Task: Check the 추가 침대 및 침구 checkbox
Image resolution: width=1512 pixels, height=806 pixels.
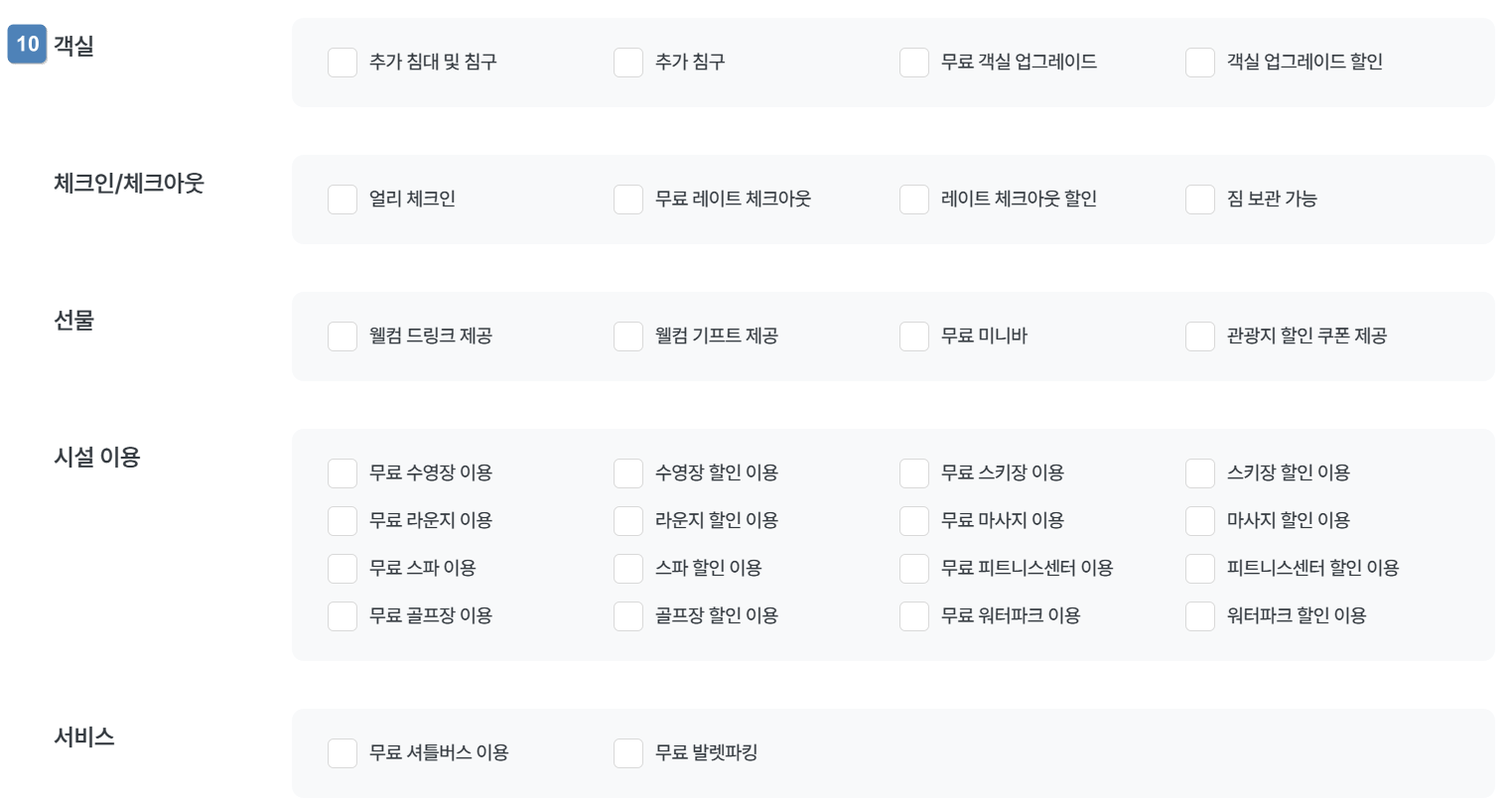Action: coord(343,63)
